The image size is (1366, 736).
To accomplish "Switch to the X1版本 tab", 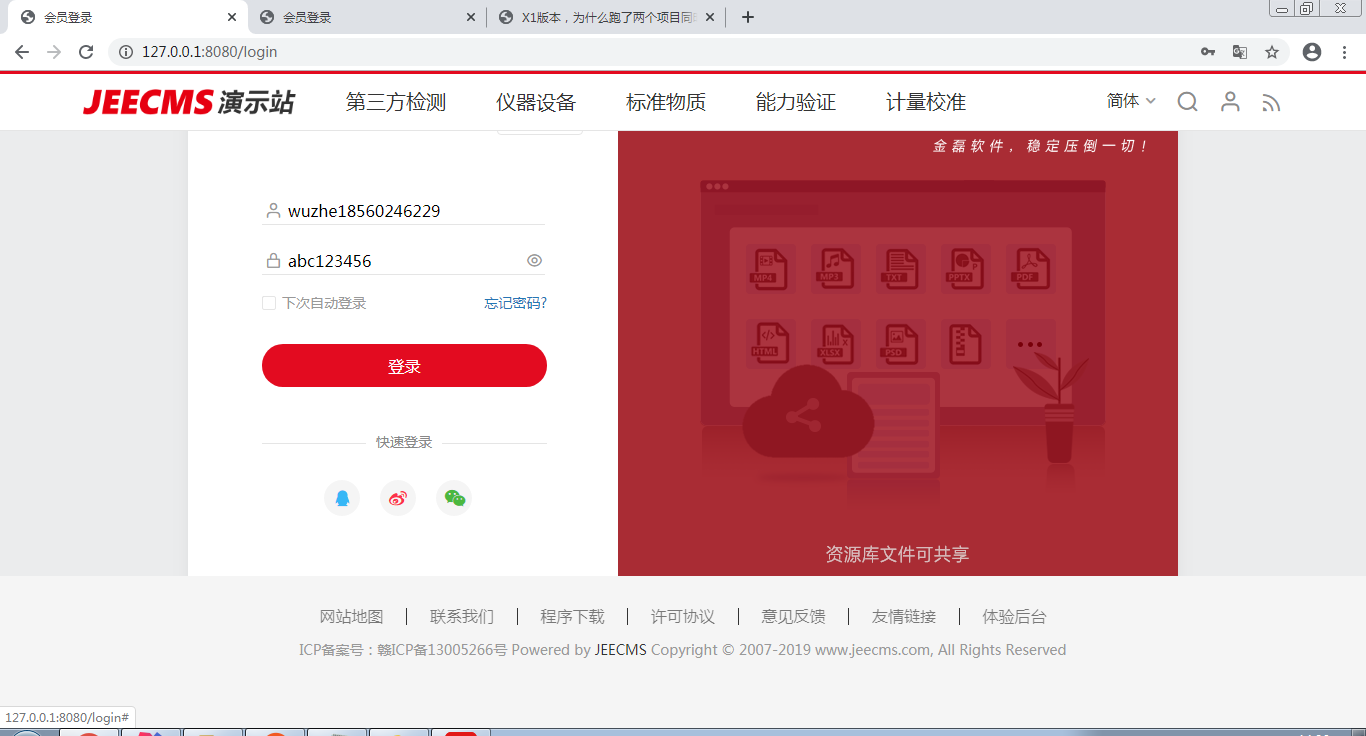I will [x=608, y=17].
